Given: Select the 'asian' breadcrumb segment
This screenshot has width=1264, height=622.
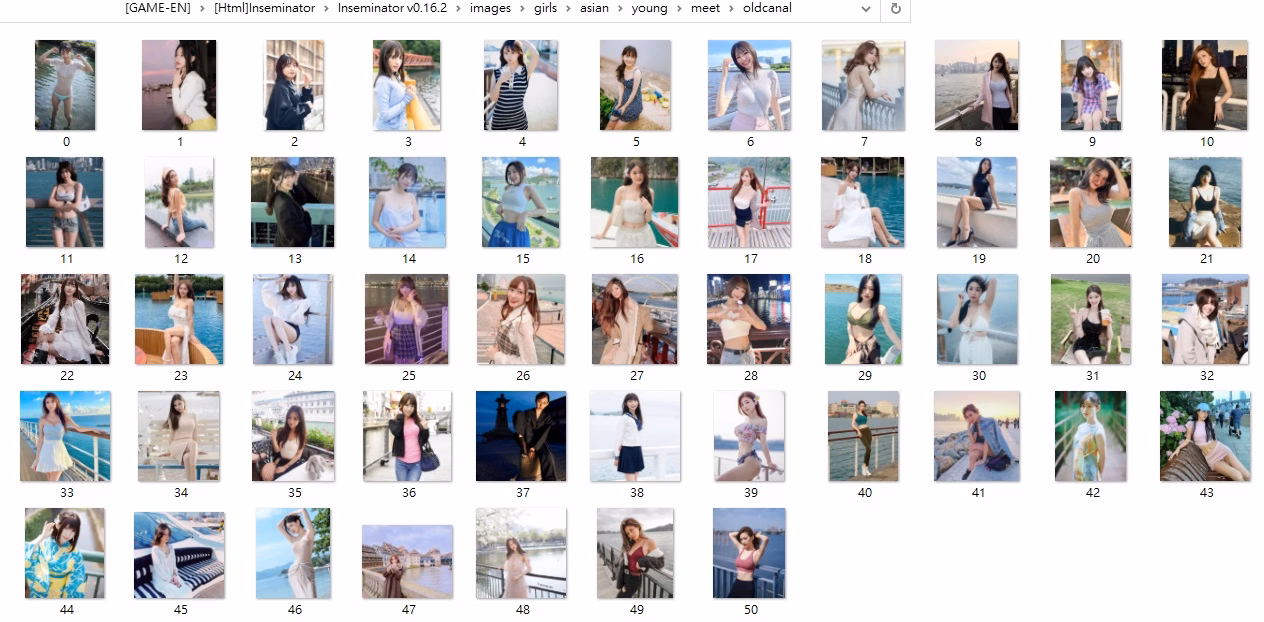Looking at the screenshot, I should [594, 8].
